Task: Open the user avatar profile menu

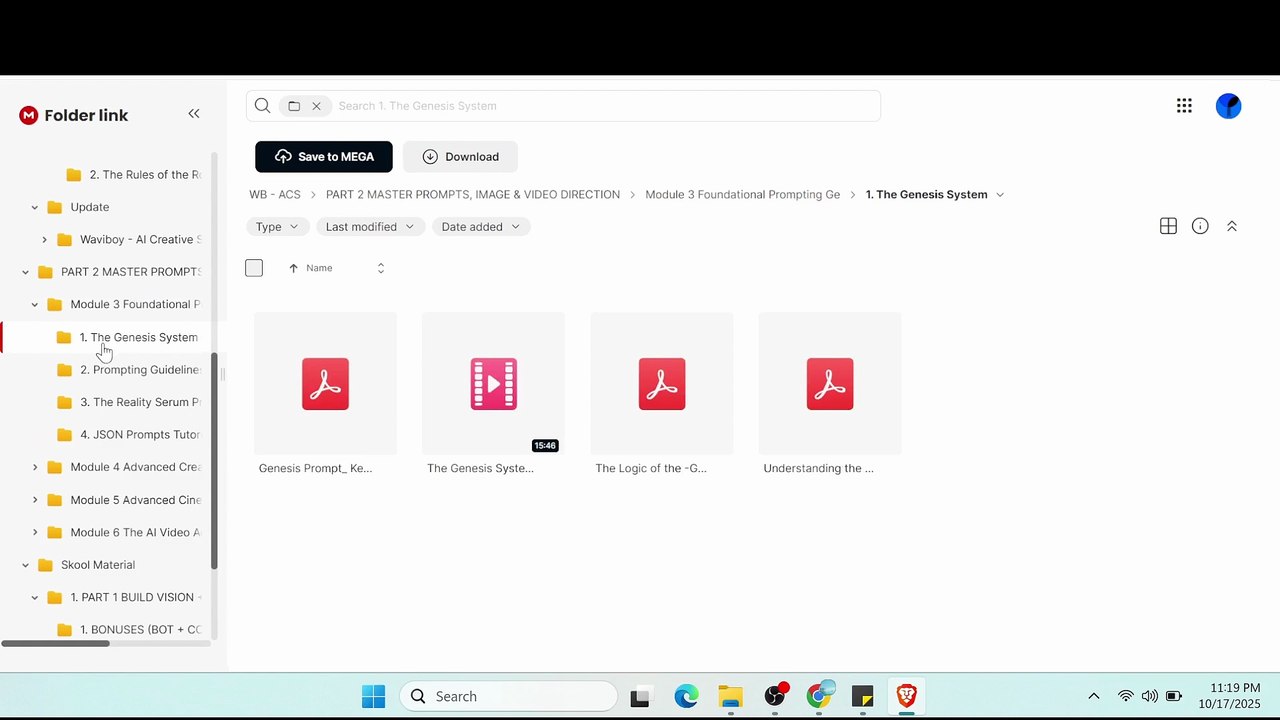Action: coord(1228,106)
